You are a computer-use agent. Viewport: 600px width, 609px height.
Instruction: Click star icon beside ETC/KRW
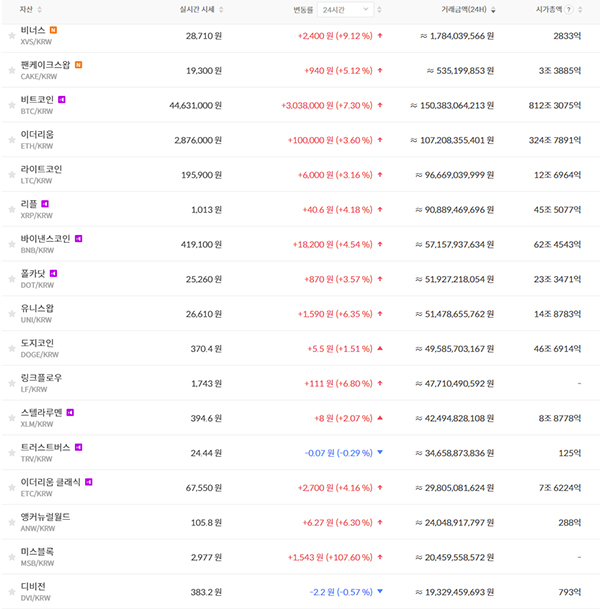click(x=12, y=488)
